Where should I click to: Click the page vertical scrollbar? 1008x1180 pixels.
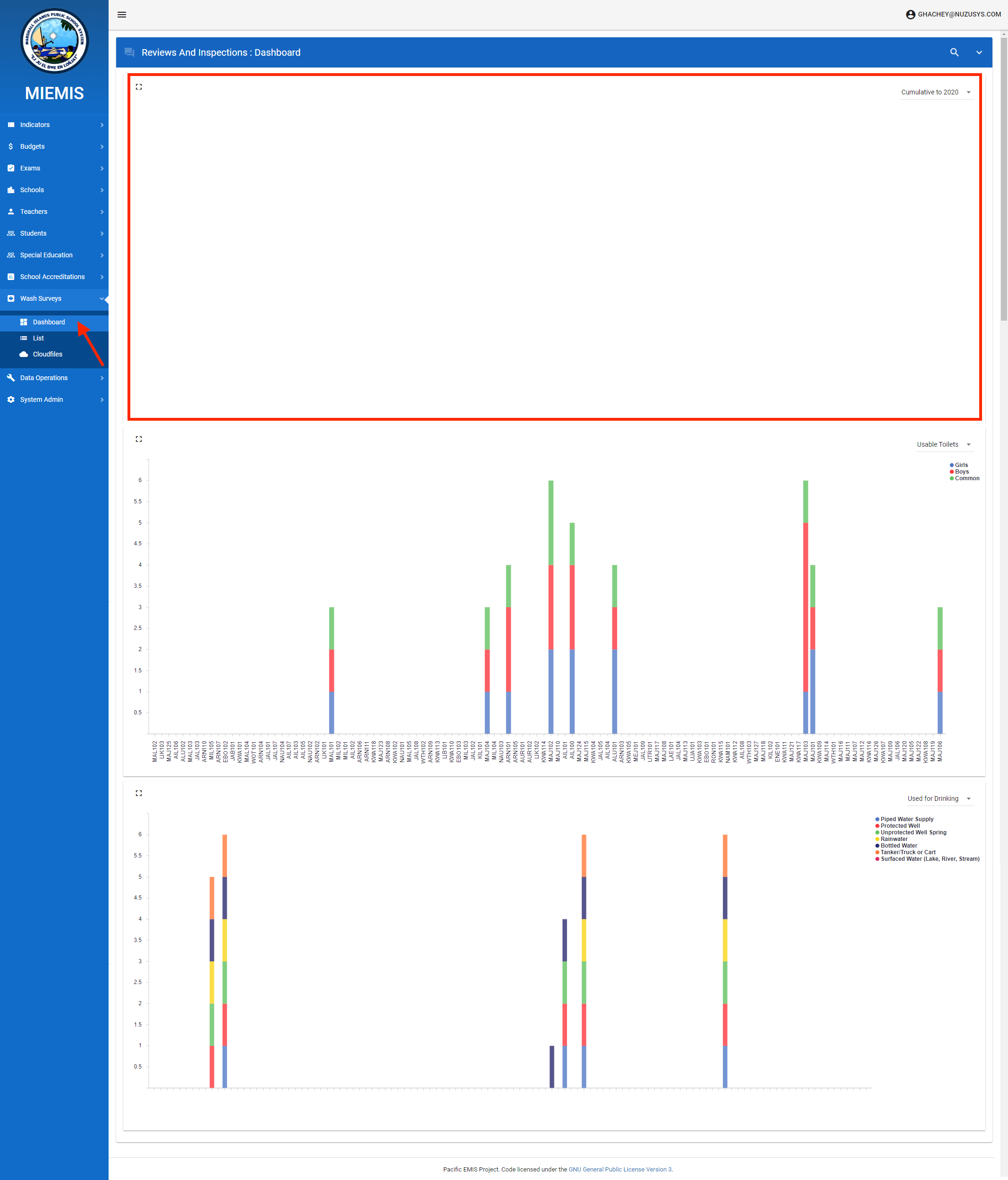(x=1003, y=179)
